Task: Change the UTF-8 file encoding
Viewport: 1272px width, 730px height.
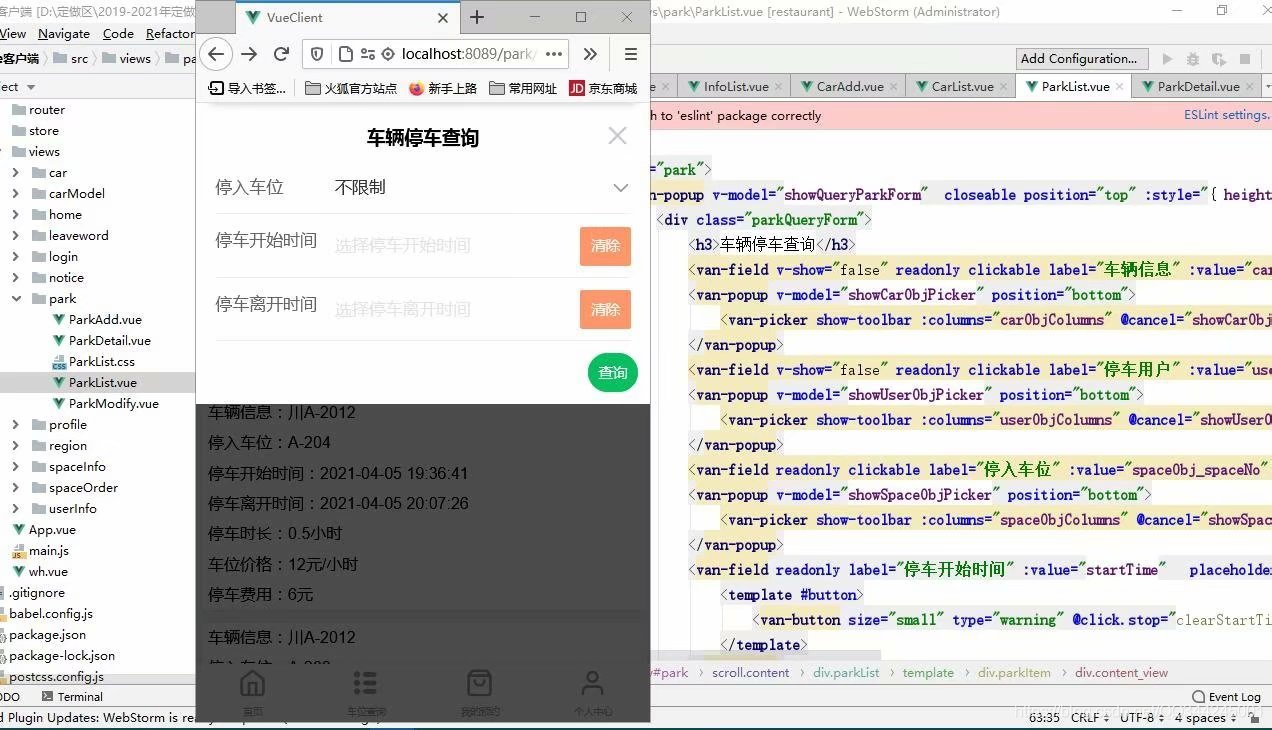Action: [1141, 718]
